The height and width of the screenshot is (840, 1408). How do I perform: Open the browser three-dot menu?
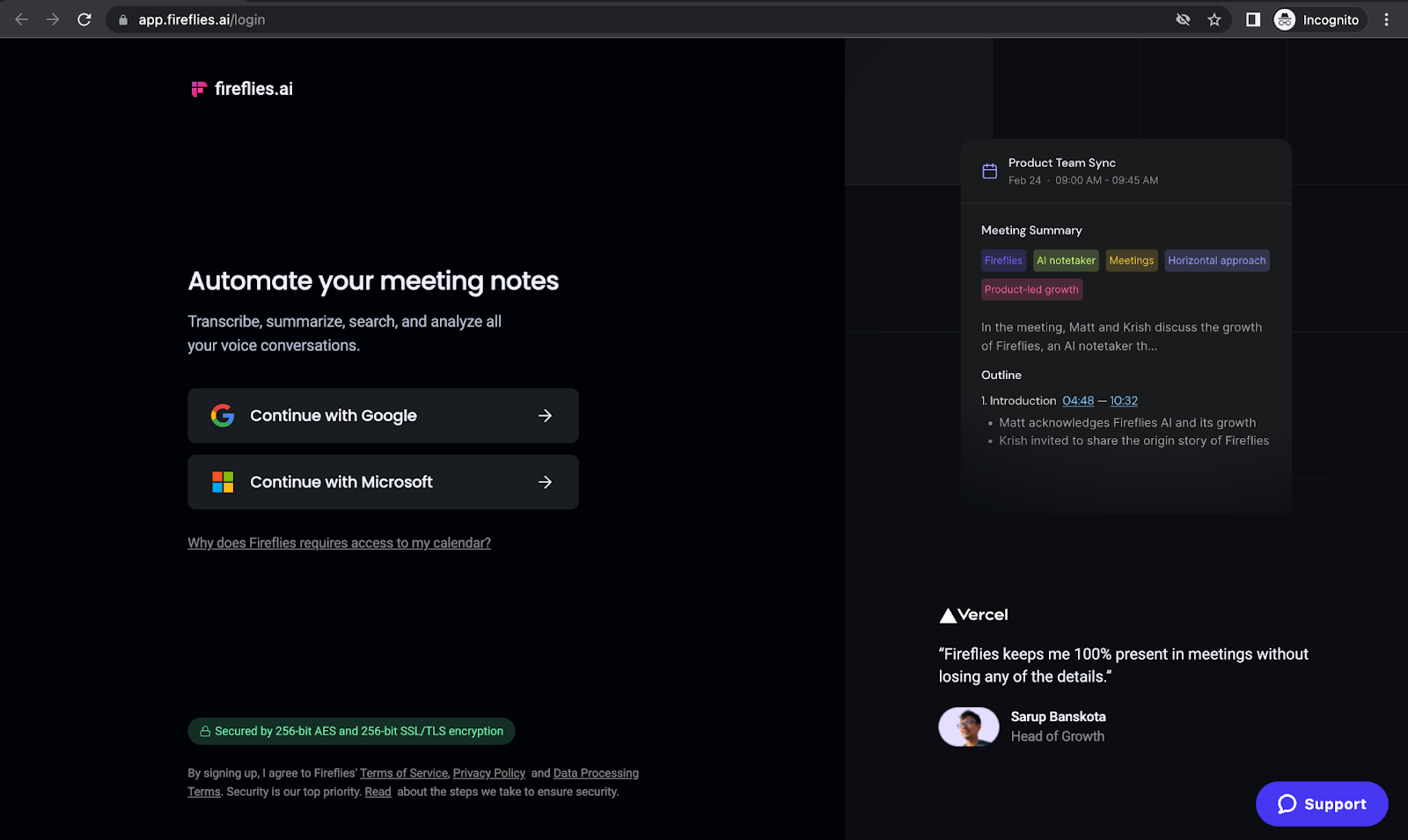click(x=1386, y=18)
